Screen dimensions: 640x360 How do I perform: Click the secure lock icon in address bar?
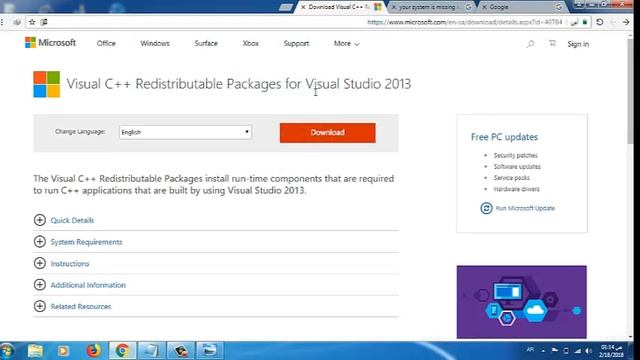[584, 22]
